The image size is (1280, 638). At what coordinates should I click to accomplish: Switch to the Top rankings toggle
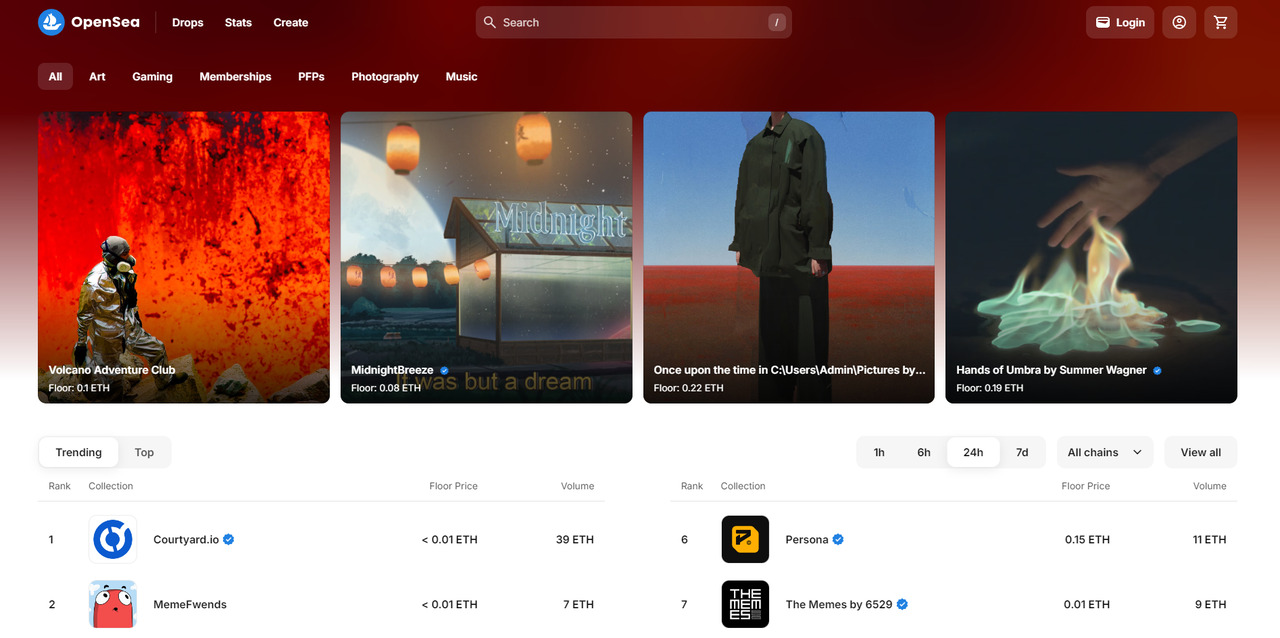pyautogui.click(x=144, y=452)
